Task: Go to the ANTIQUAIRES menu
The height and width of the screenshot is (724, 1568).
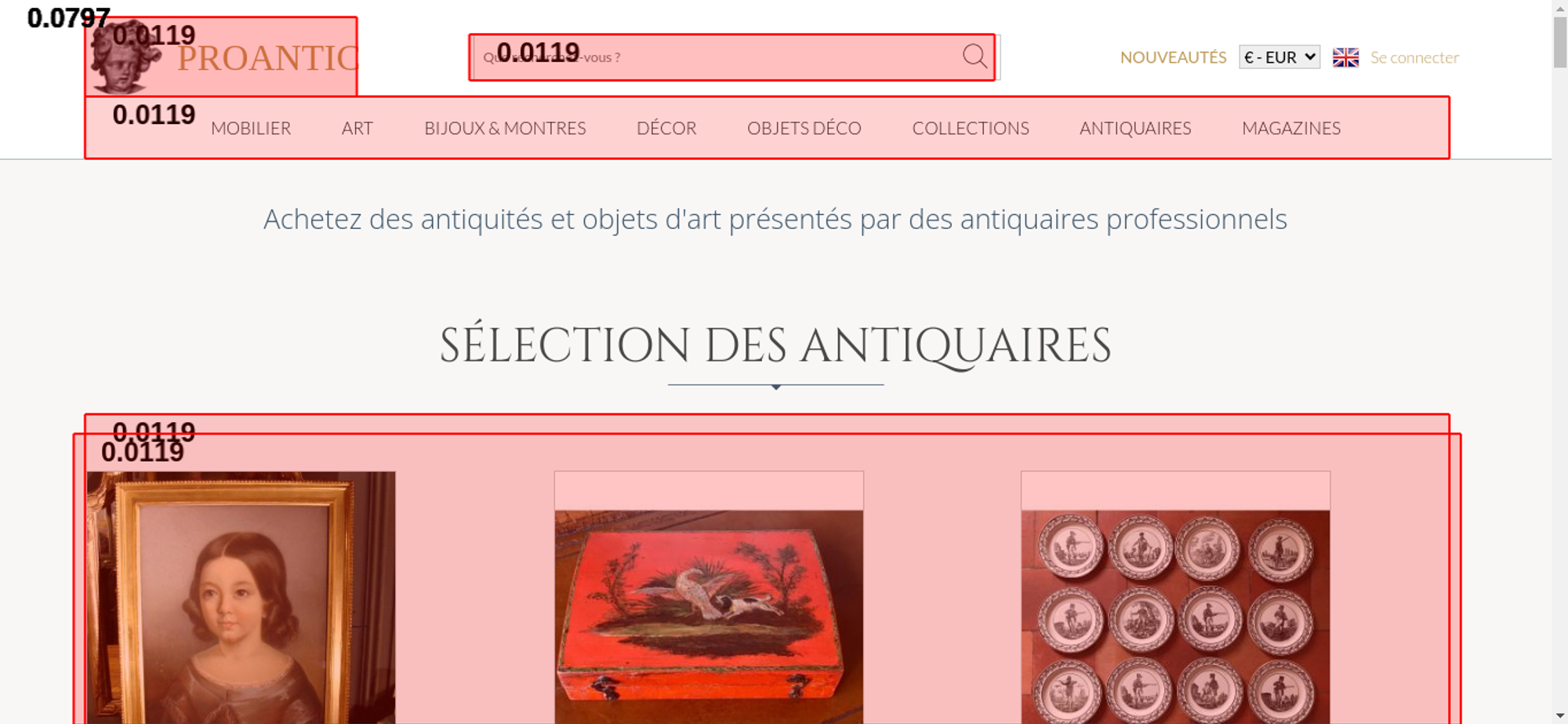Action: click(1135, 128)
